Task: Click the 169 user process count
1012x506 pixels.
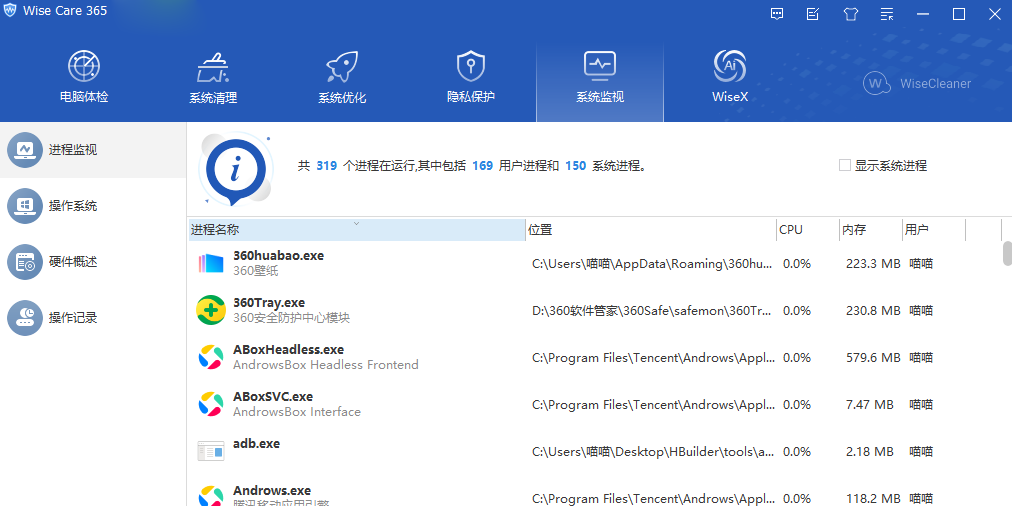Action: coord(482,166)
